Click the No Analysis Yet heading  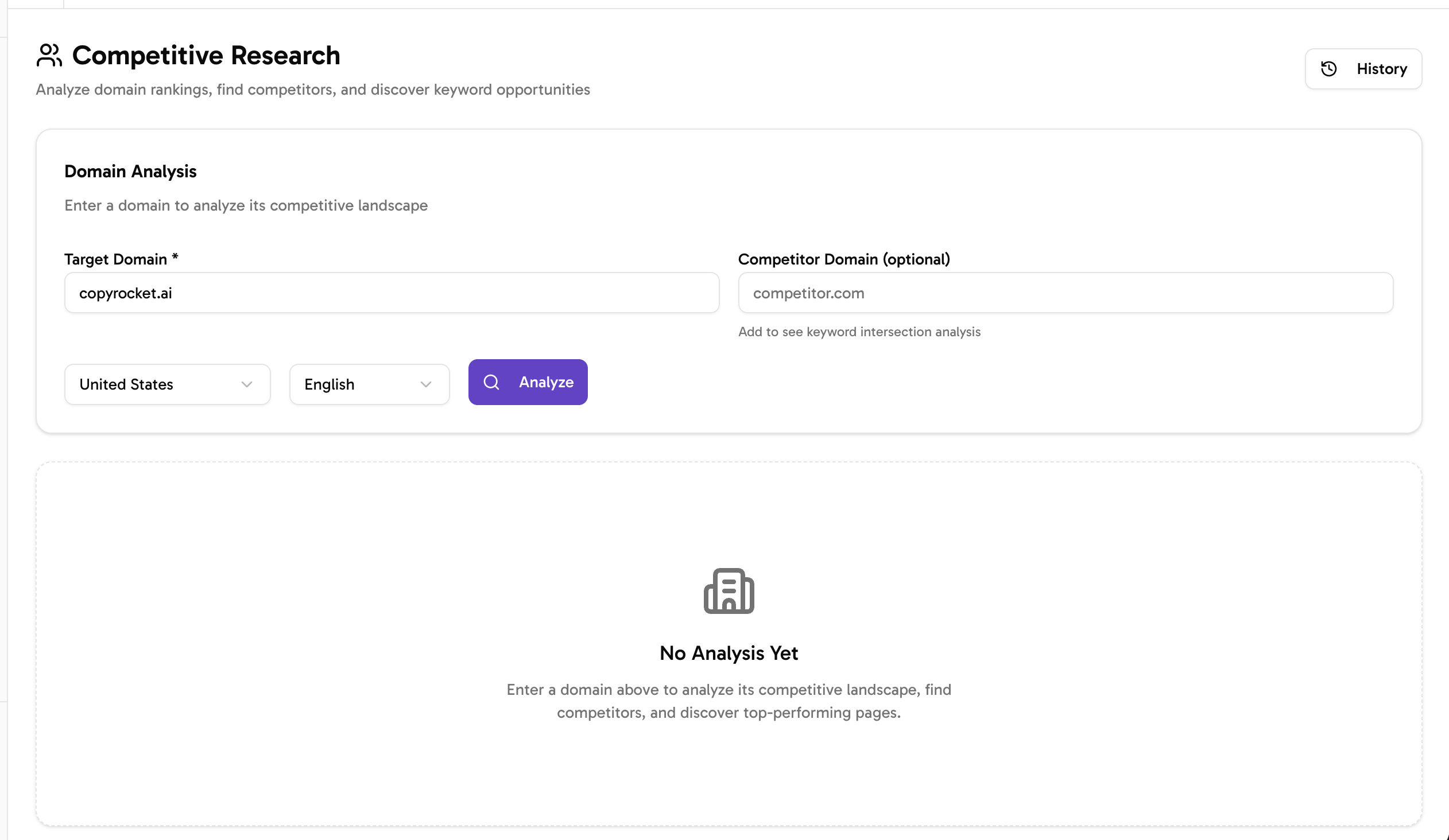[729, 654]
